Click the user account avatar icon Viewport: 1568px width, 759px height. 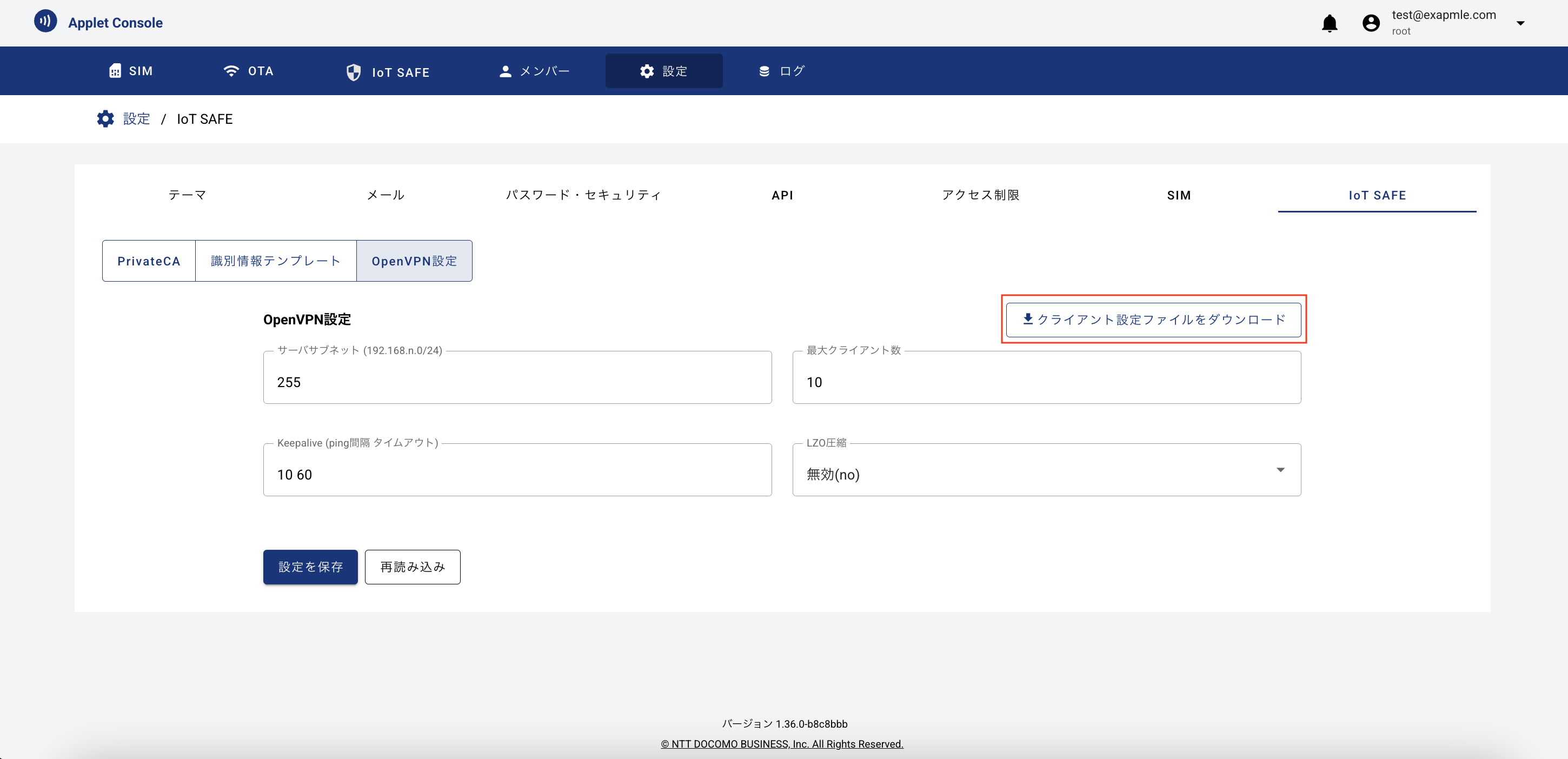[x=1371, y=23]
